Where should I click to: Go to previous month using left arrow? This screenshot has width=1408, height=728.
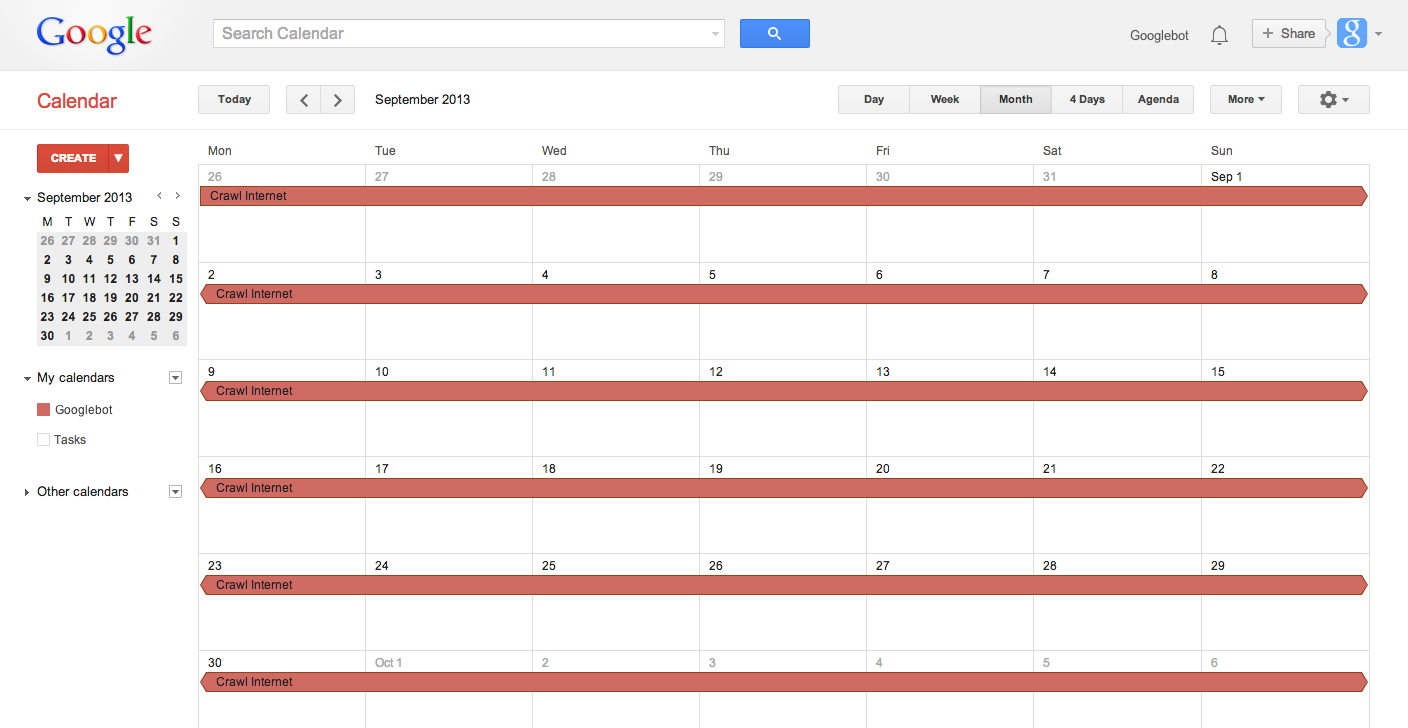point(303,99)
